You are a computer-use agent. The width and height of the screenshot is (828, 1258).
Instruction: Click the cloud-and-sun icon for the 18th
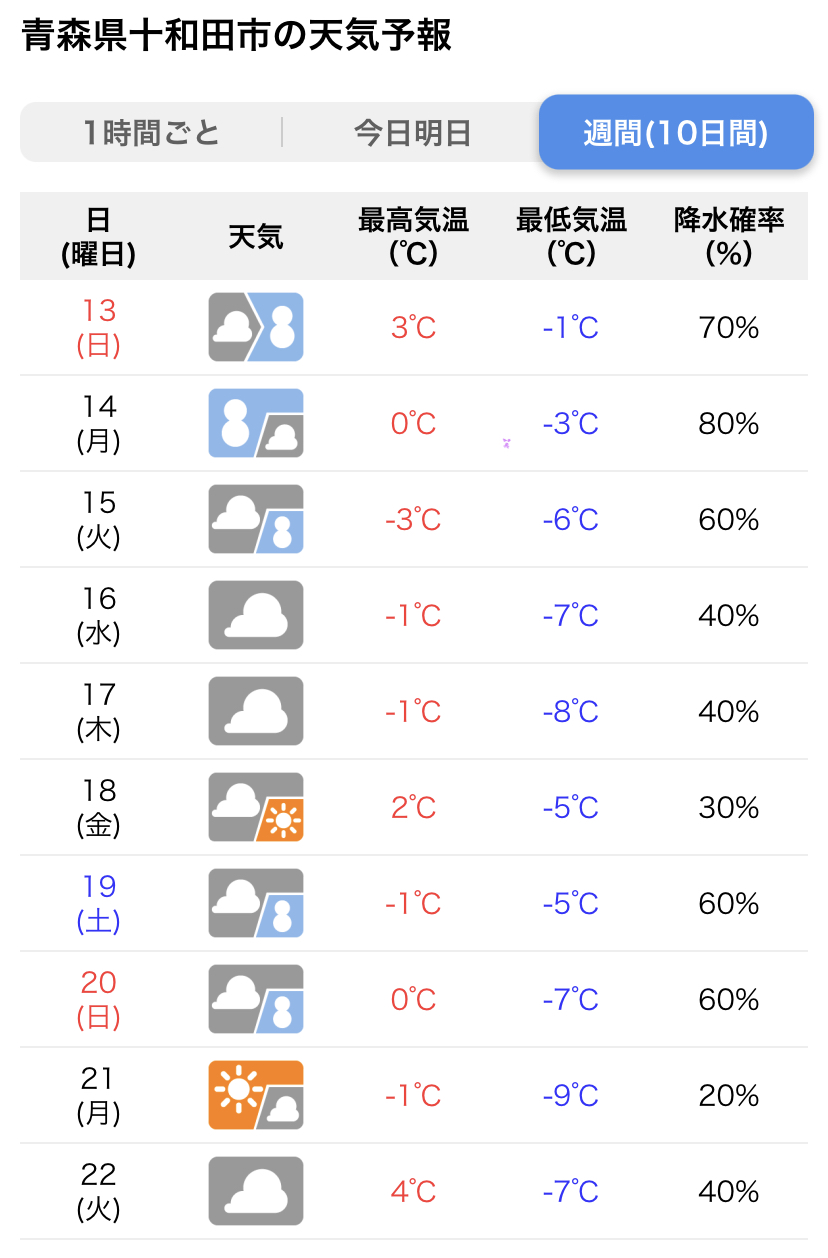[256, 807]
